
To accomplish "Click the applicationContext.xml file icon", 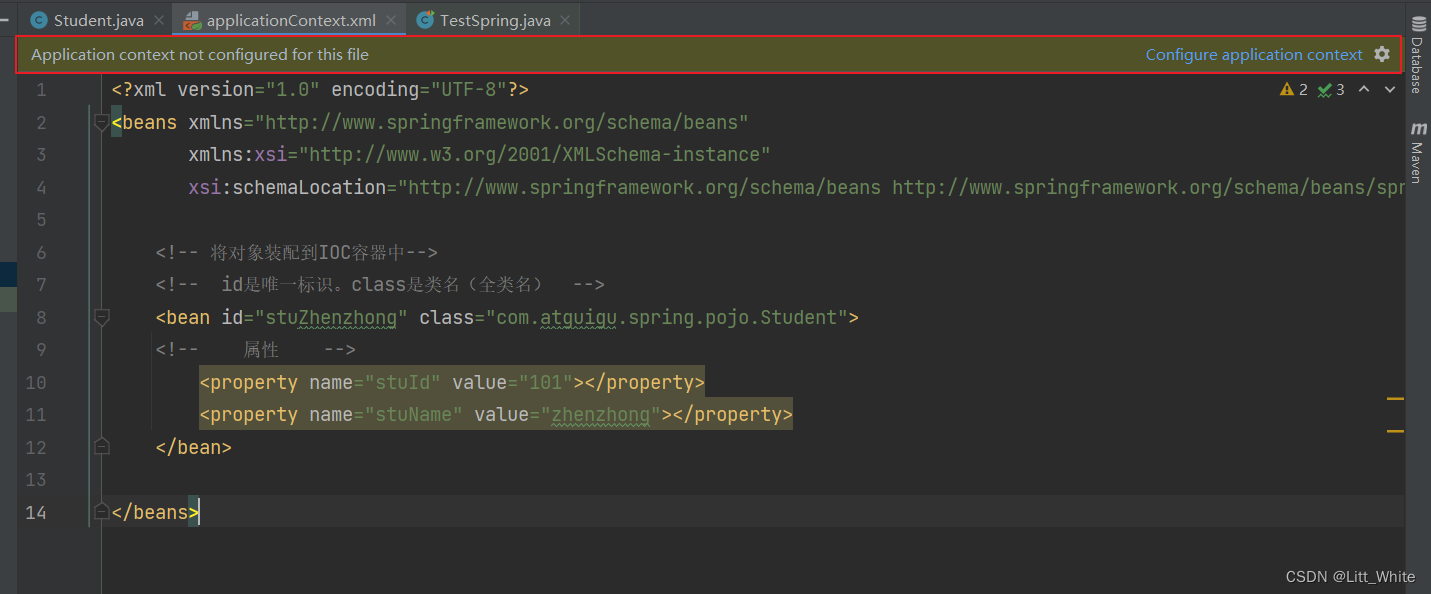I will tap(192, 20).
